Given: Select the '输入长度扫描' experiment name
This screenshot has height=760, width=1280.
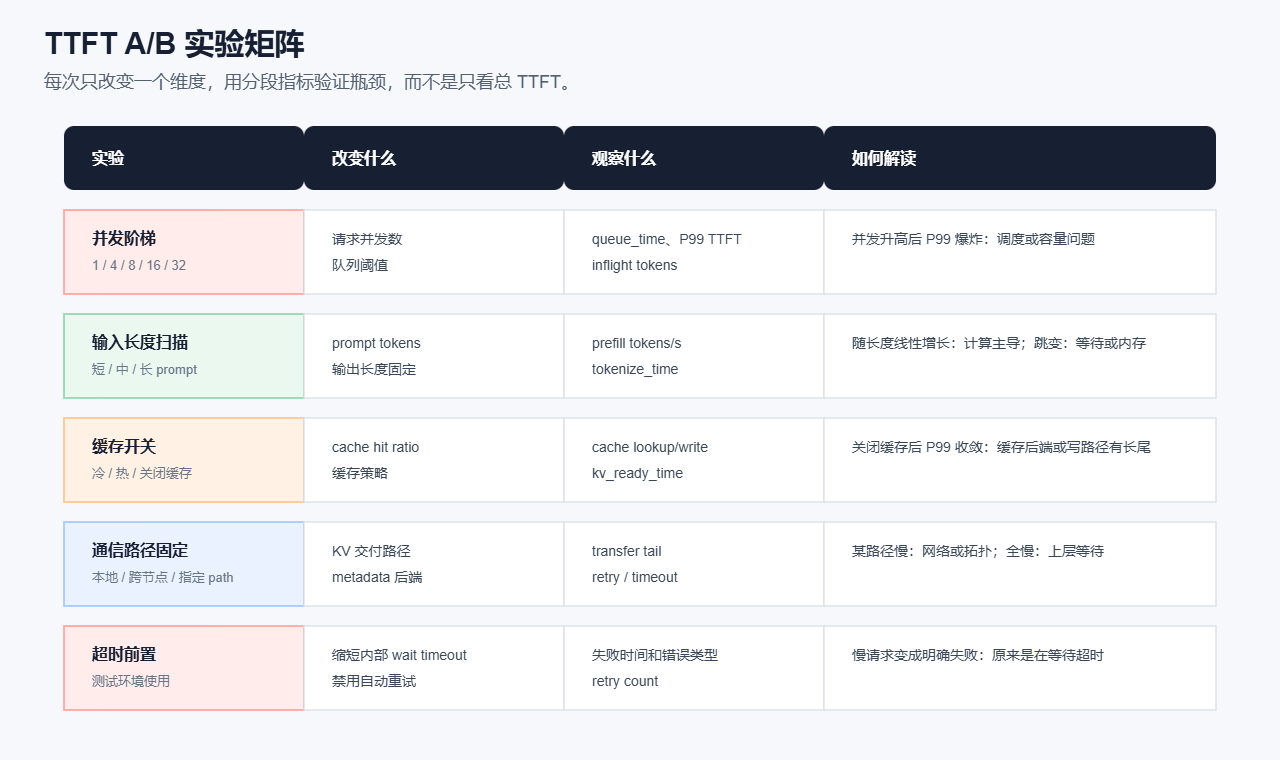Looking at the screenshot, I should (x=140, y=343).
